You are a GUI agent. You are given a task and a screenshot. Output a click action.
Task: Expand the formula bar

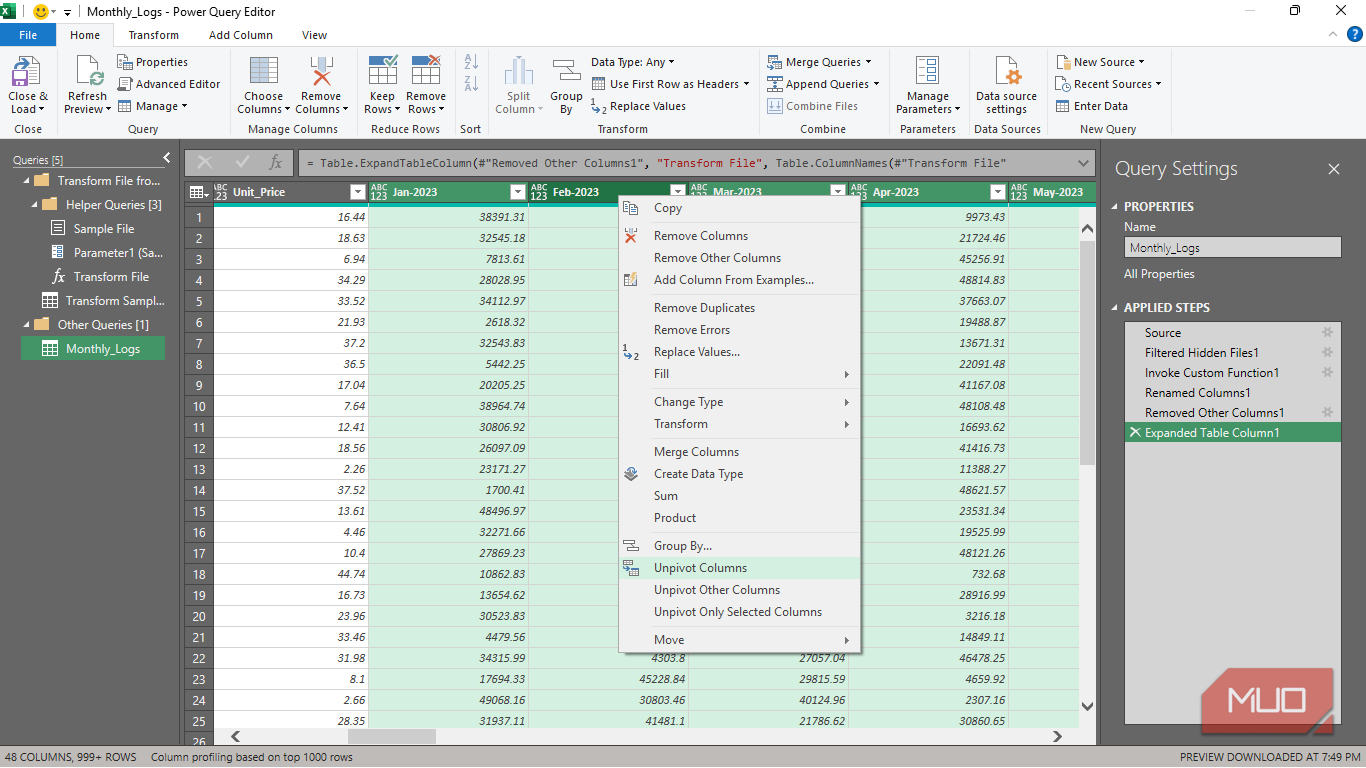[1083, 163]
